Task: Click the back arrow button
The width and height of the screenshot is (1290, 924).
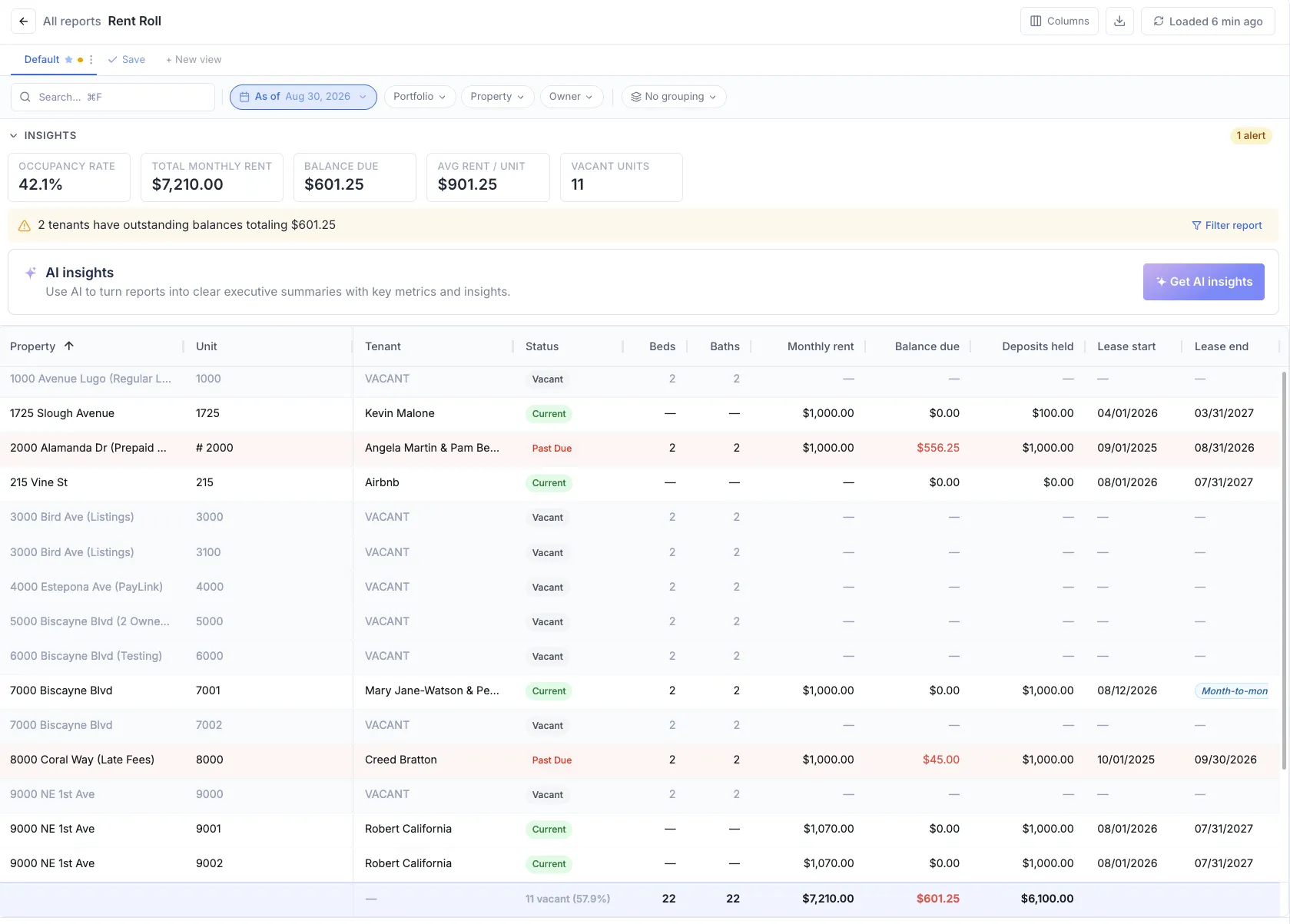Action: 24,22
